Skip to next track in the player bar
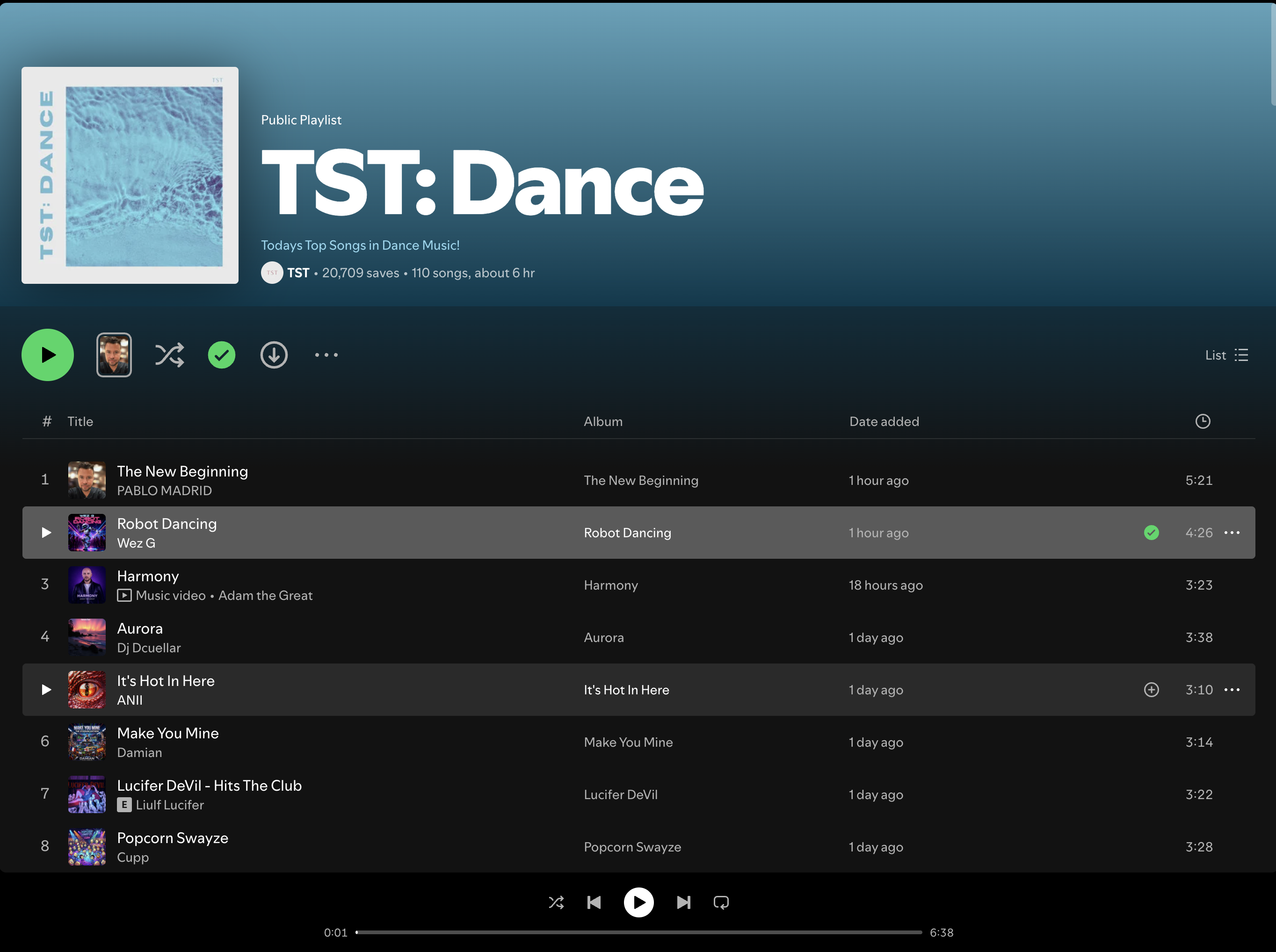This screenshot has width=1276, height=952. [683, 902]
